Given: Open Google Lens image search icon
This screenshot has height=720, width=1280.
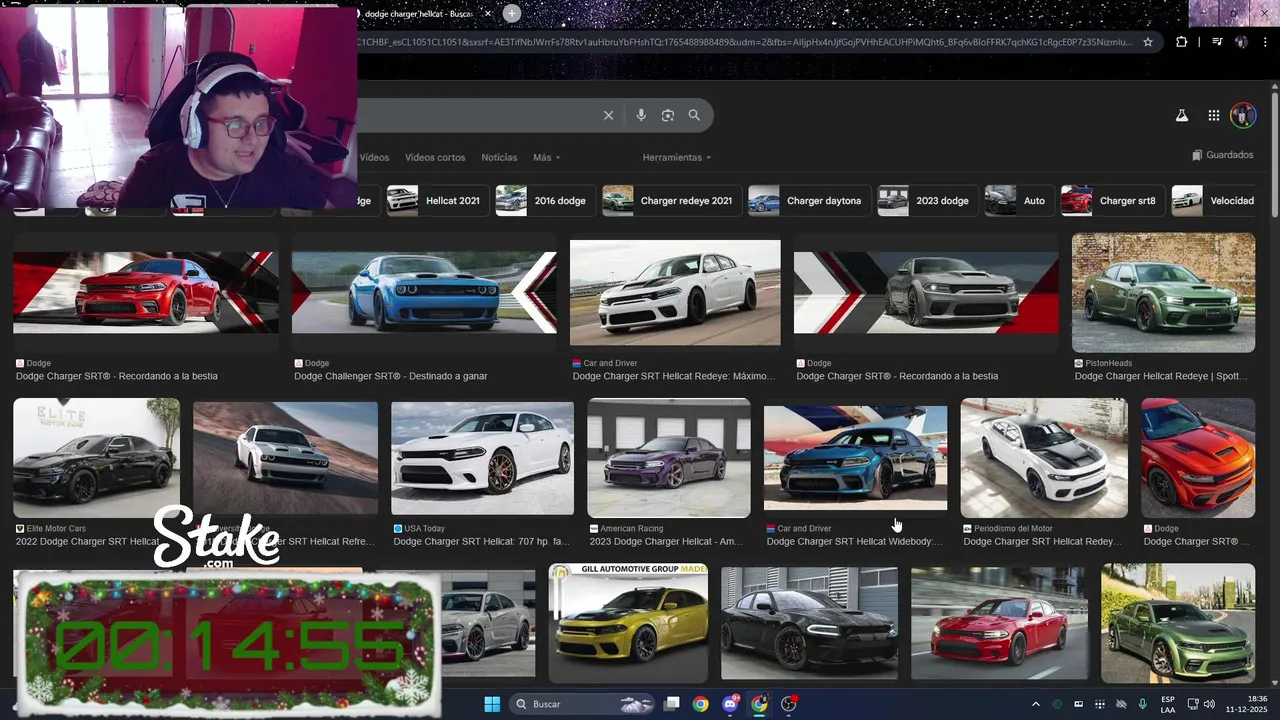Looking at the screenshot, I should (x=668, y=115).
